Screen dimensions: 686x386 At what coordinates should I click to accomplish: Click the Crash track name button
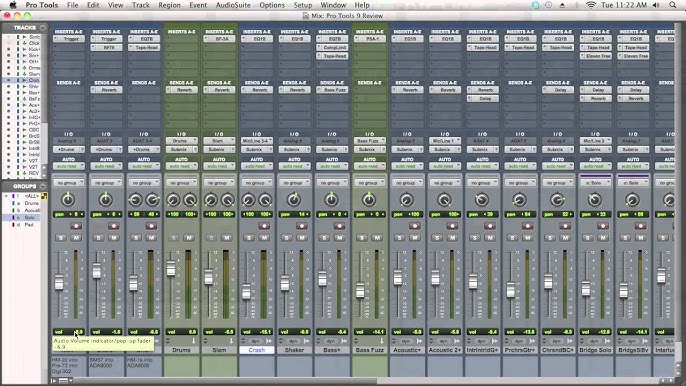point(257,350)
